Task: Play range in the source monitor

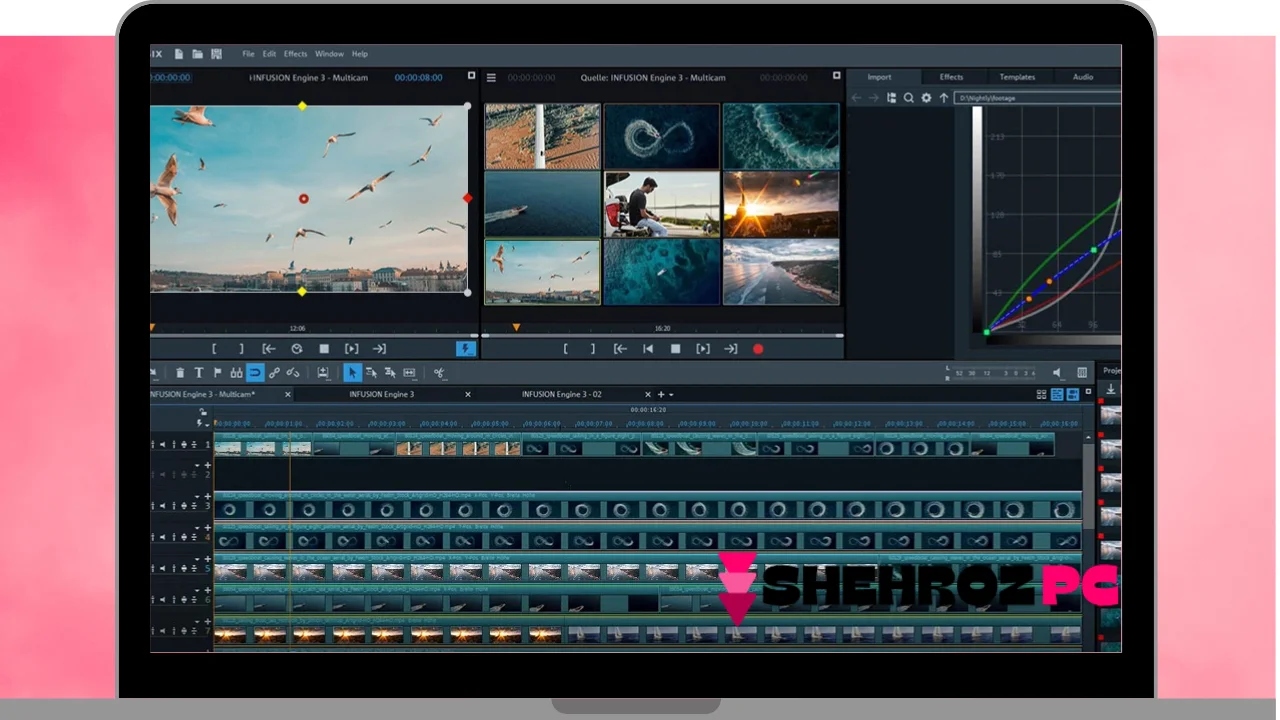Action: coord(703,349)
